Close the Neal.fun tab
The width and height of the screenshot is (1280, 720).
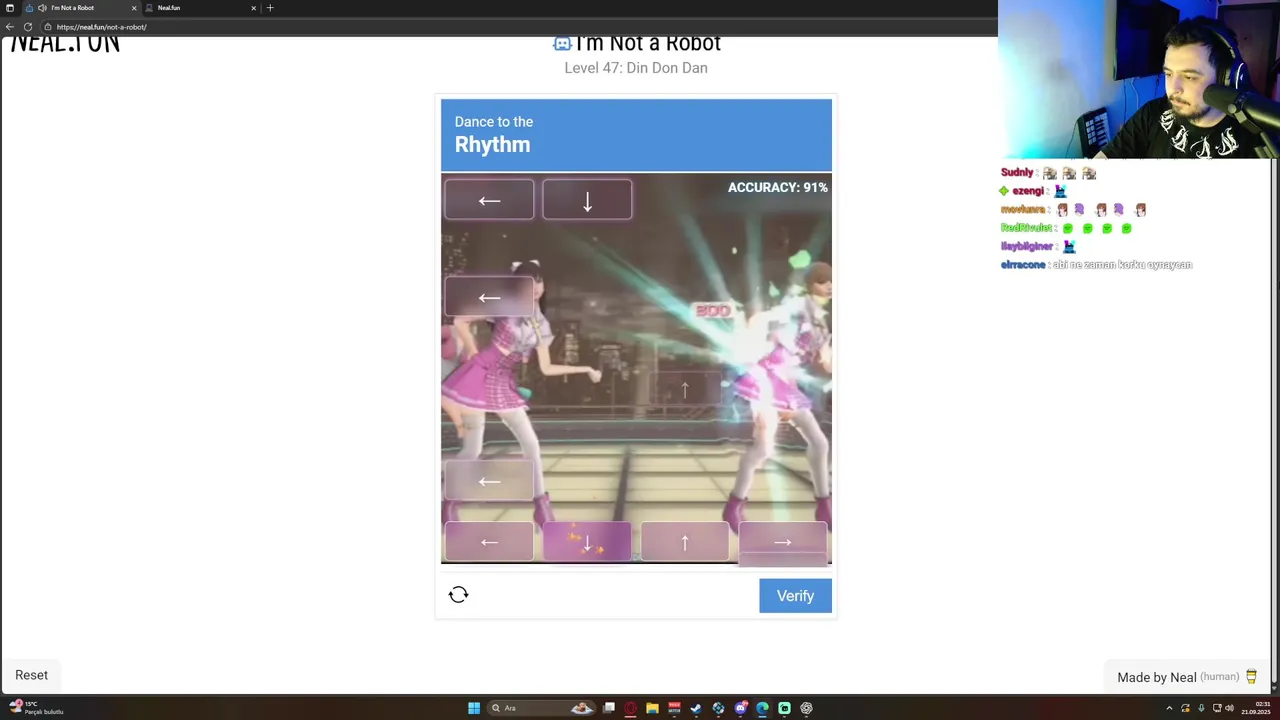(x=253, y=8)
